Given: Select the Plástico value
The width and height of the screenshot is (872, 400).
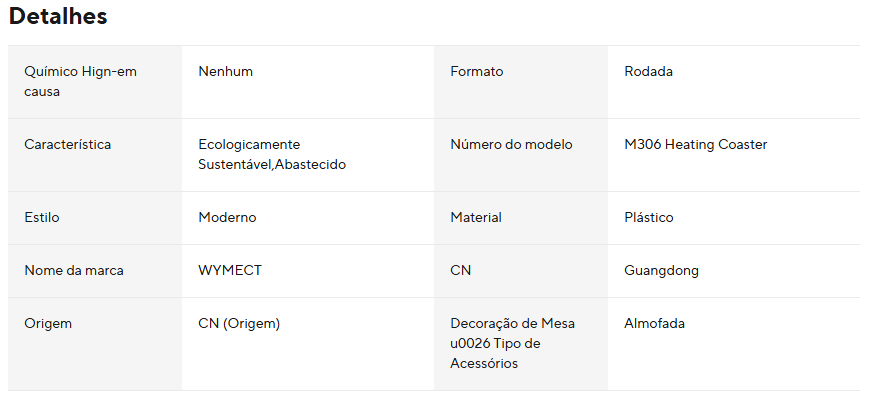Looking at the screenshot, I should (648, 217).
